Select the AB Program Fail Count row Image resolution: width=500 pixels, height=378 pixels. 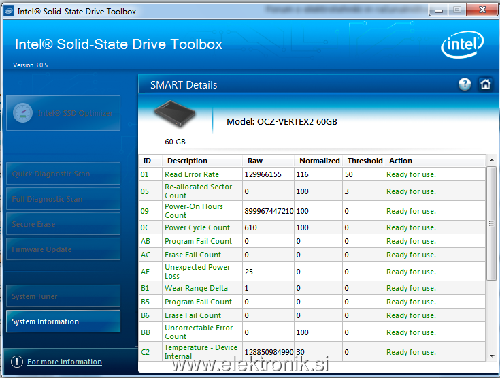pos(312,241)
